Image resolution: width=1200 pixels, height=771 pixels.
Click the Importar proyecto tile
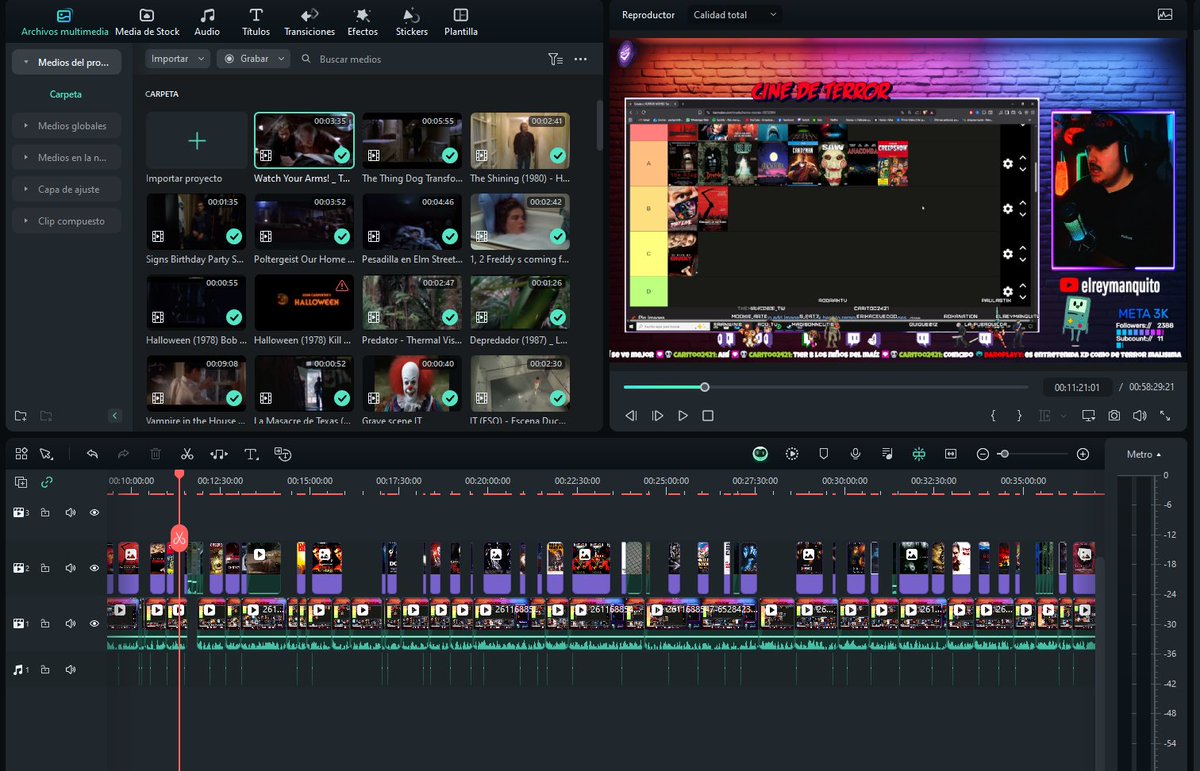[x=197, y=141]
